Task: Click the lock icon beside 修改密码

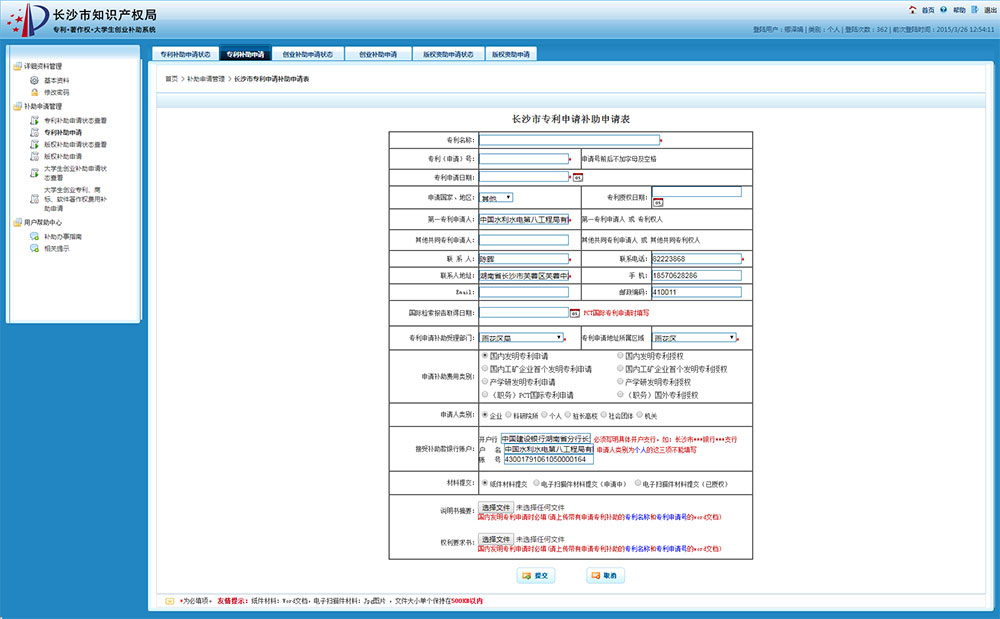Action: point(34,92)
